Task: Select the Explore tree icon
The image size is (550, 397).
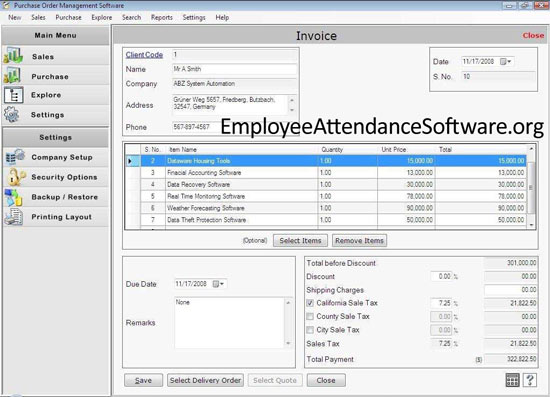Action: click(14, 95)
